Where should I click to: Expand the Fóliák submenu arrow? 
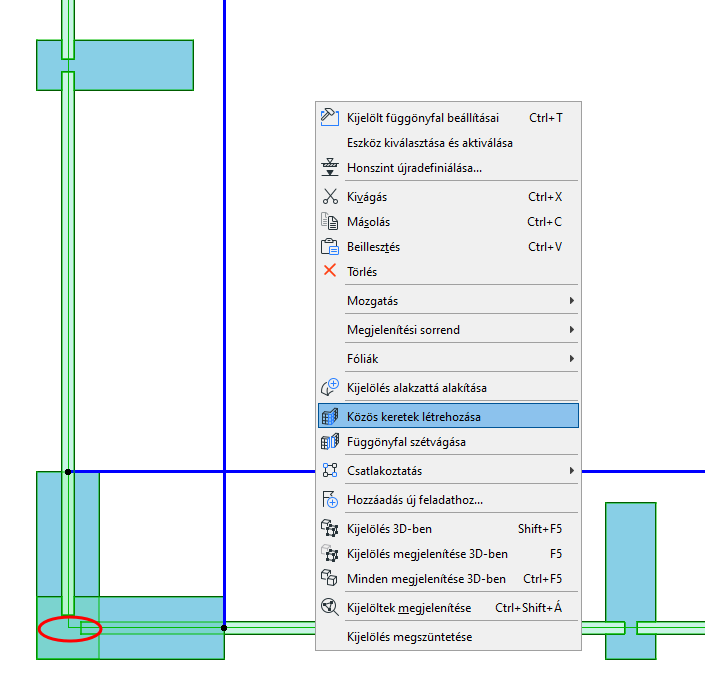pos(571,358)
